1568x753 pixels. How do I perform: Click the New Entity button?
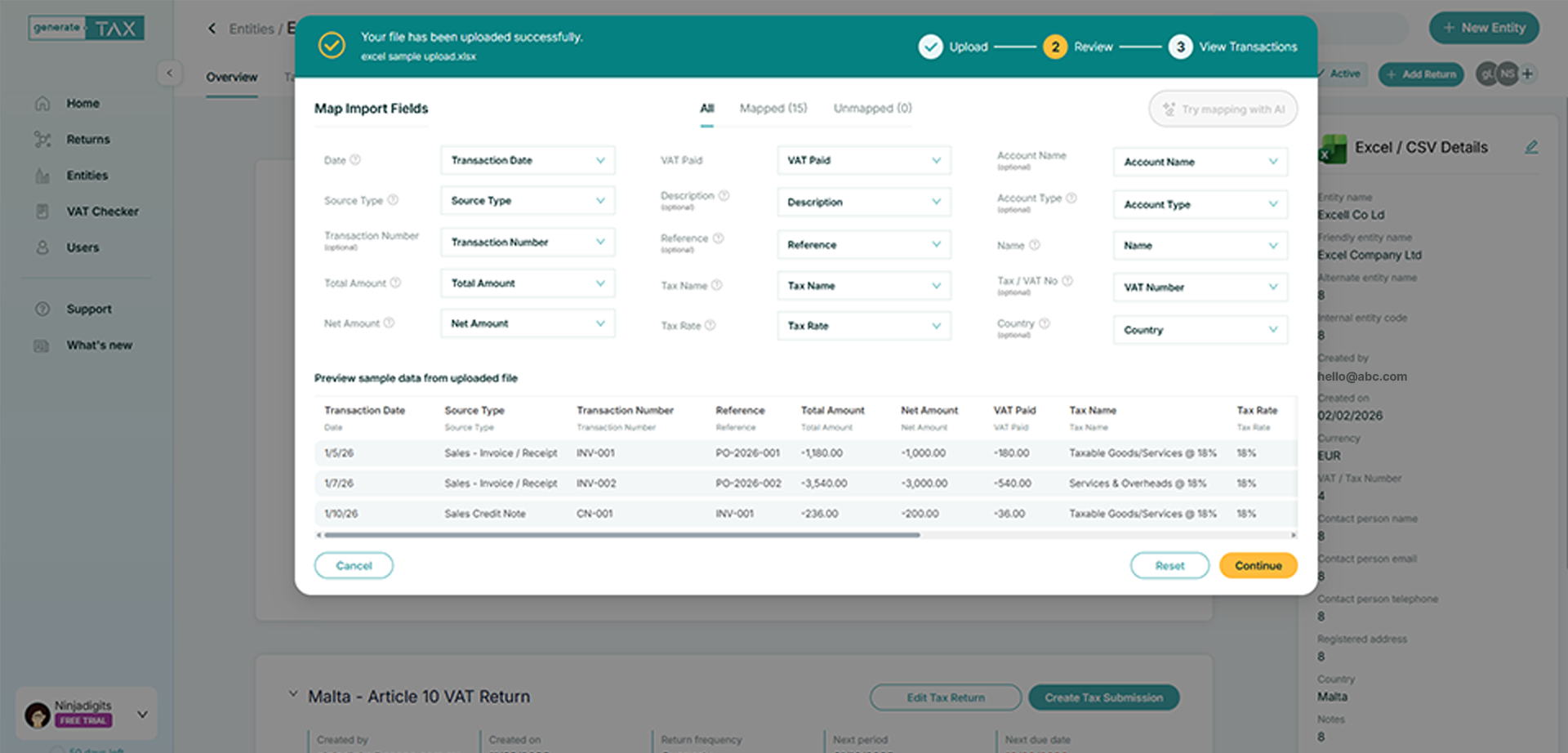click(x=1484, y=28)
